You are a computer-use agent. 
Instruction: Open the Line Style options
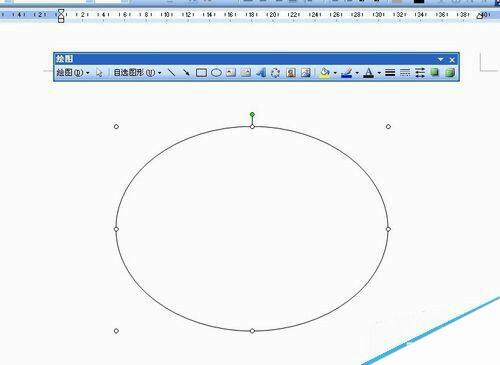pos(390,72)
